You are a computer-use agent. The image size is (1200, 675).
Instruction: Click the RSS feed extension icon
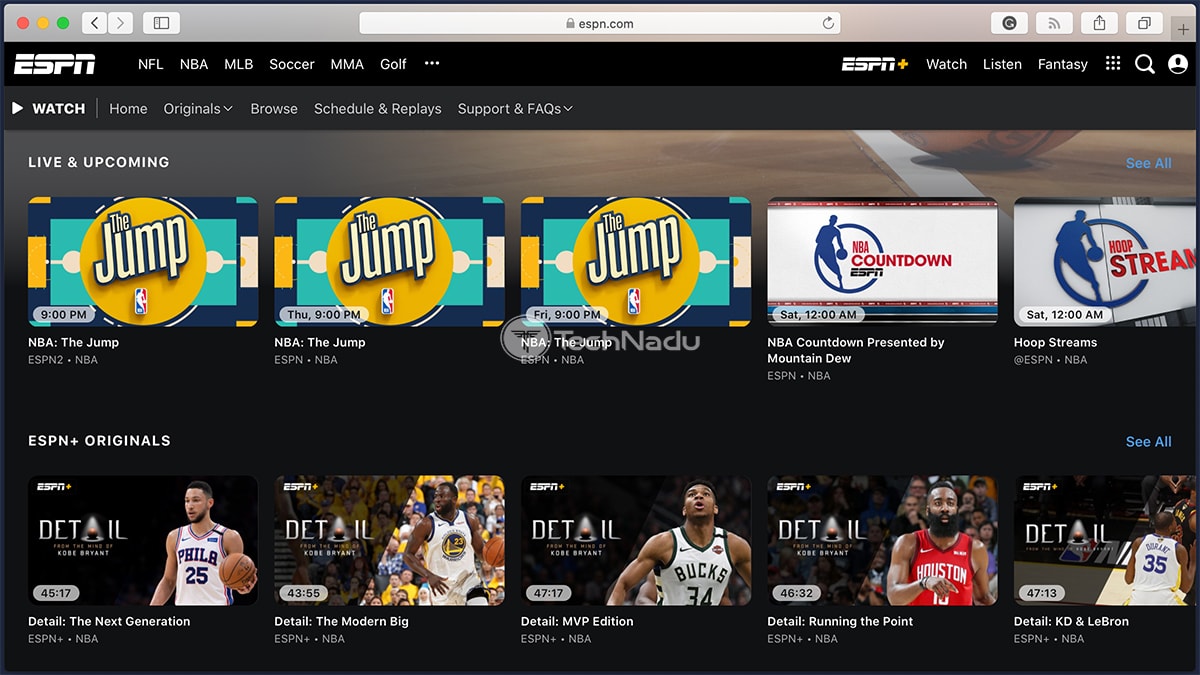pos(1055,22)
